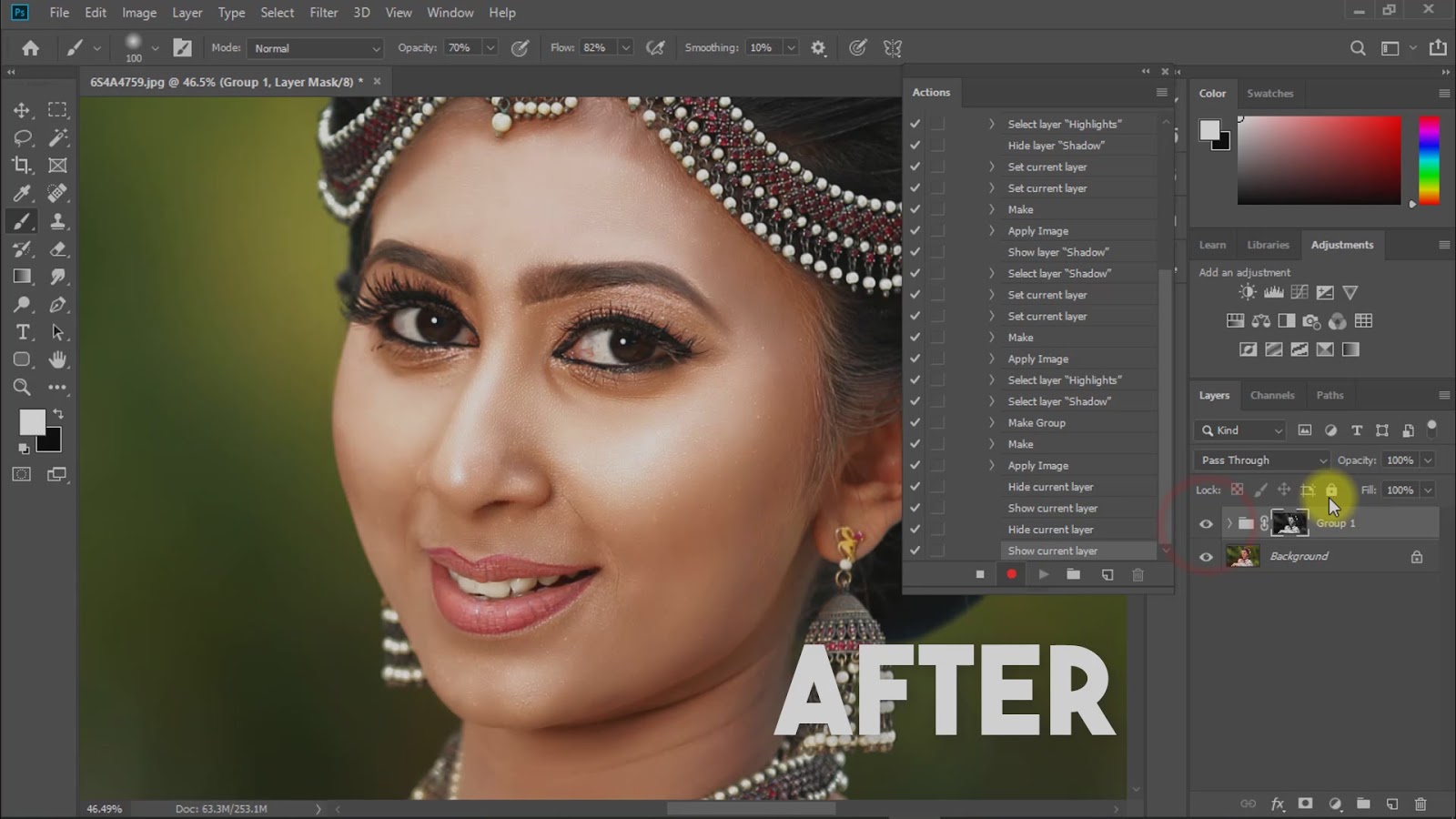
Task: Open brush smoothing options gear
Action: 818,48
